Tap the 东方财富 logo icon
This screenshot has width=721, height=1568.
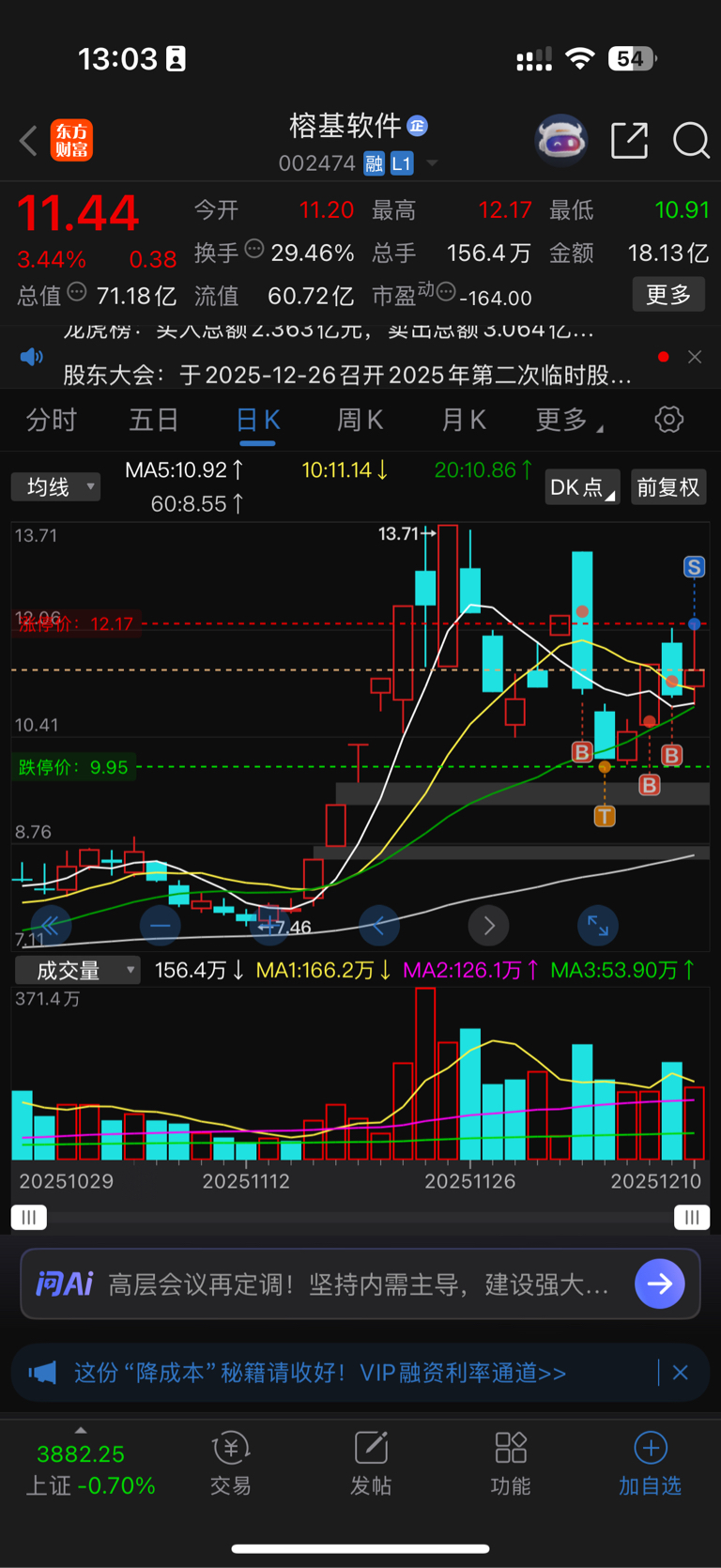[71, 141]
